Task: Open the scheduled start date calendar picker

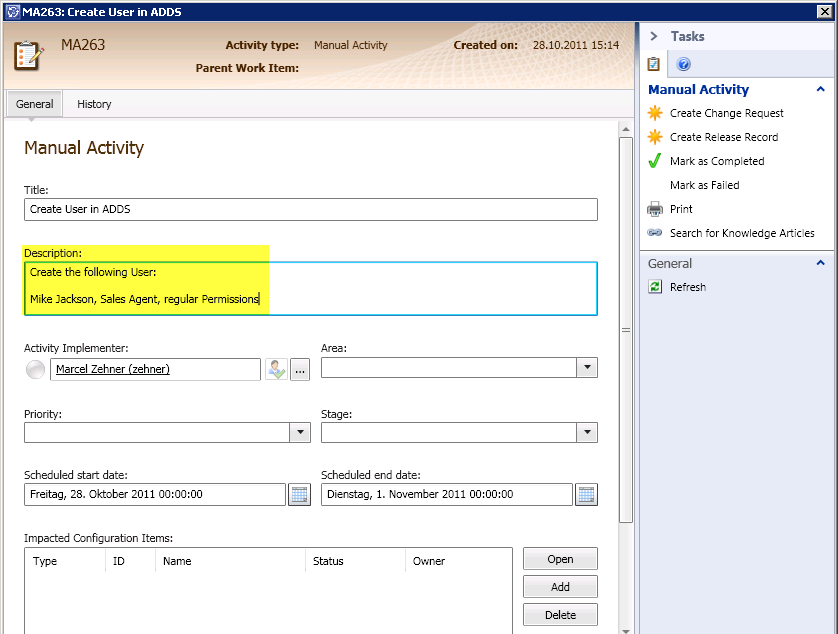Action: [x=299, y=494]
